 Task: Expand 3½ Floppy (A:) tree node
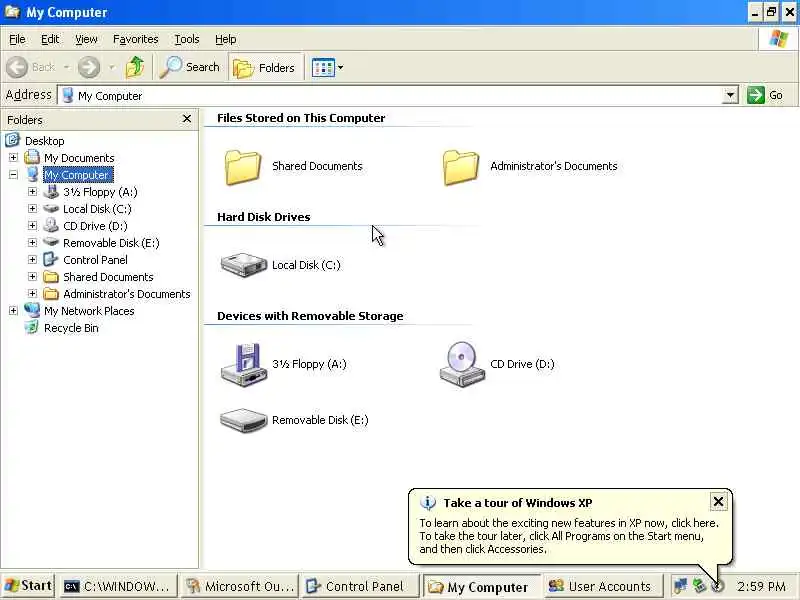(32, 192)
